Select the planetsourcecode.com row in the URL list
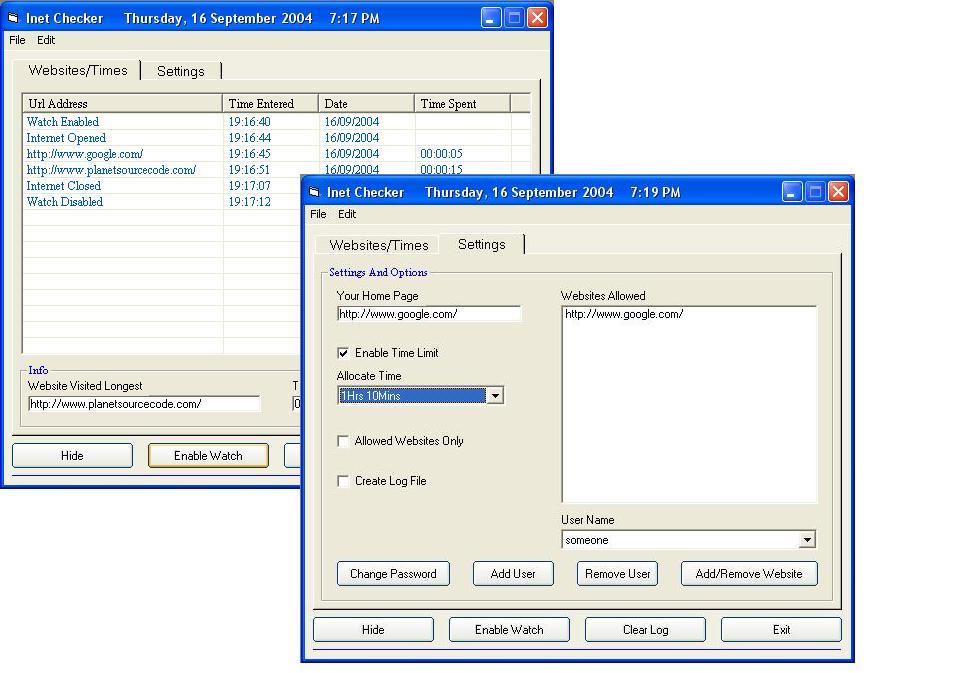Image resolution: width=962 pixels, height=673 pixels. pyautogui.click(x=111, y=170)
